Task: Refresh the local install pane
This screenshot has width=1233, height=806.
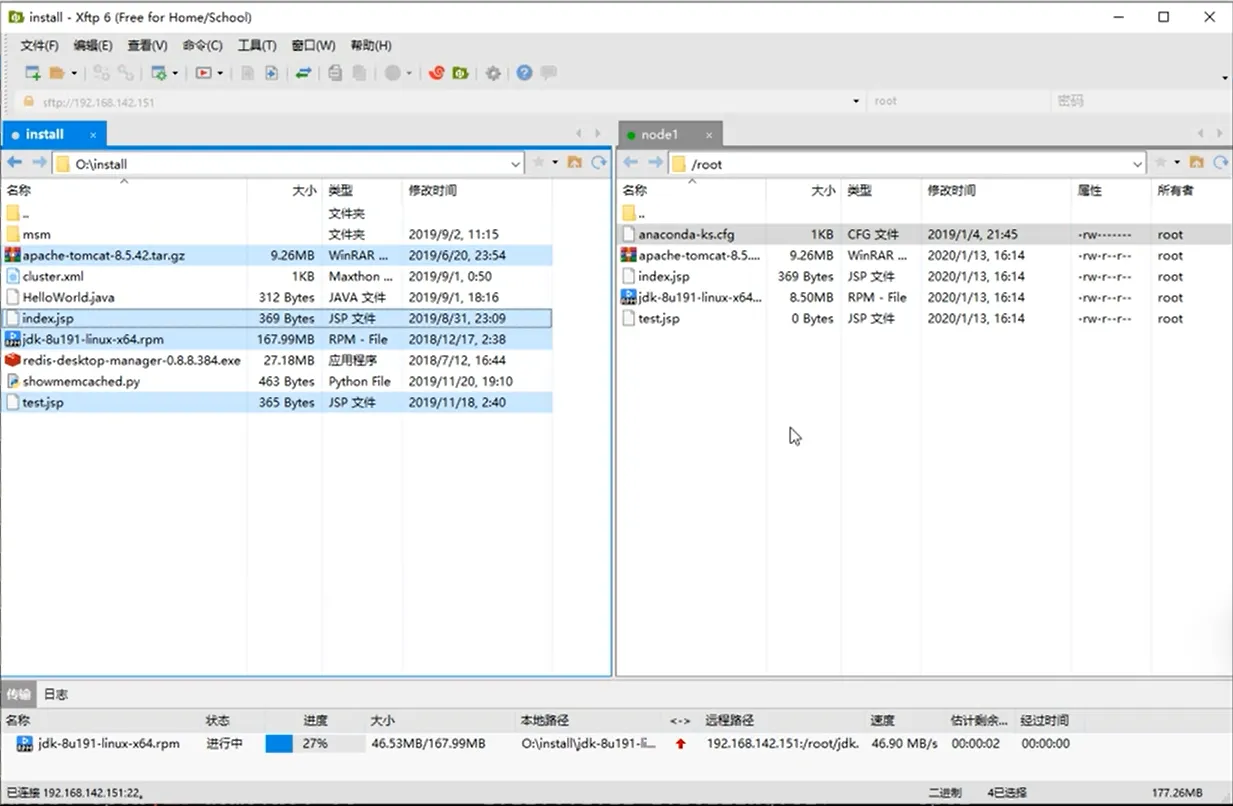Action: coord(599,163)
